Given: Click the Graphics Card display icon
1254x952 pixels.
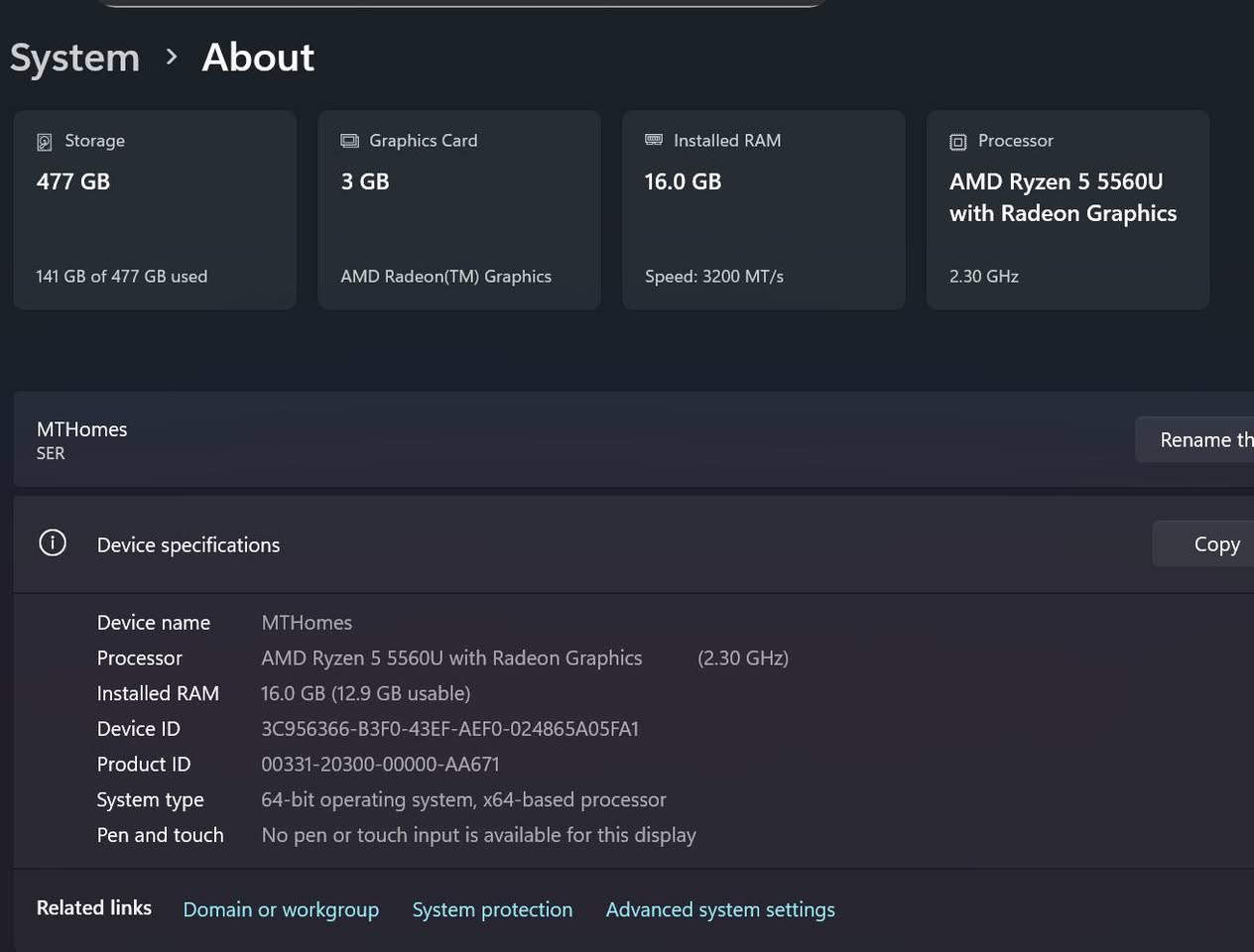Looking at the screenshot, I should 348,141.
